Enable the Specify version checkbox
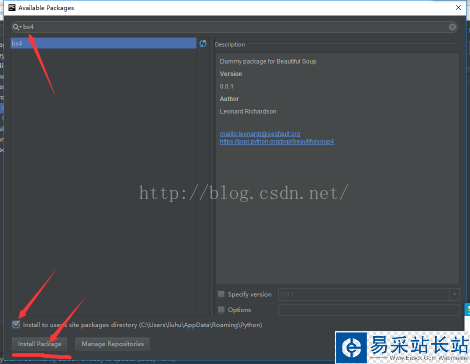Screen dimensions: 470x364 tap(221, 294)
